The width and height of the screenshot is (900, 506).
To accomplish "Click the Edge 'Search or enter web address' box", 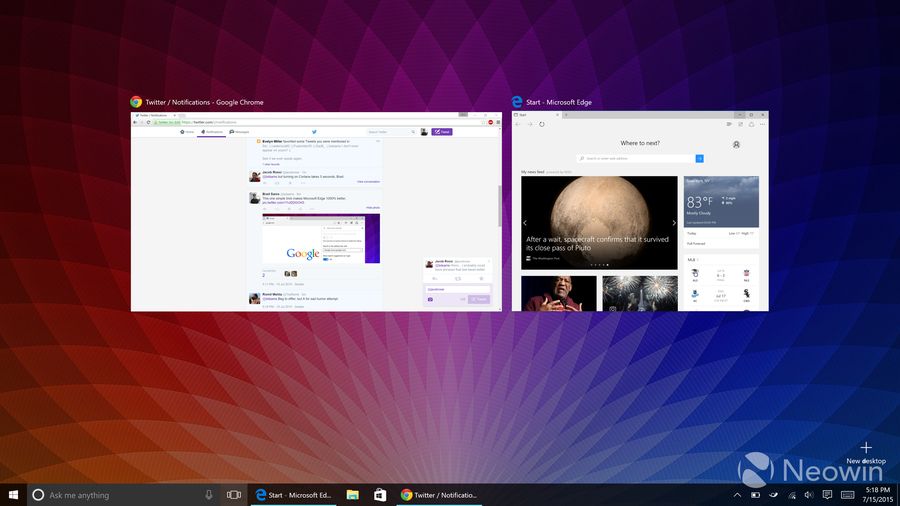I will tap(636, 158).
